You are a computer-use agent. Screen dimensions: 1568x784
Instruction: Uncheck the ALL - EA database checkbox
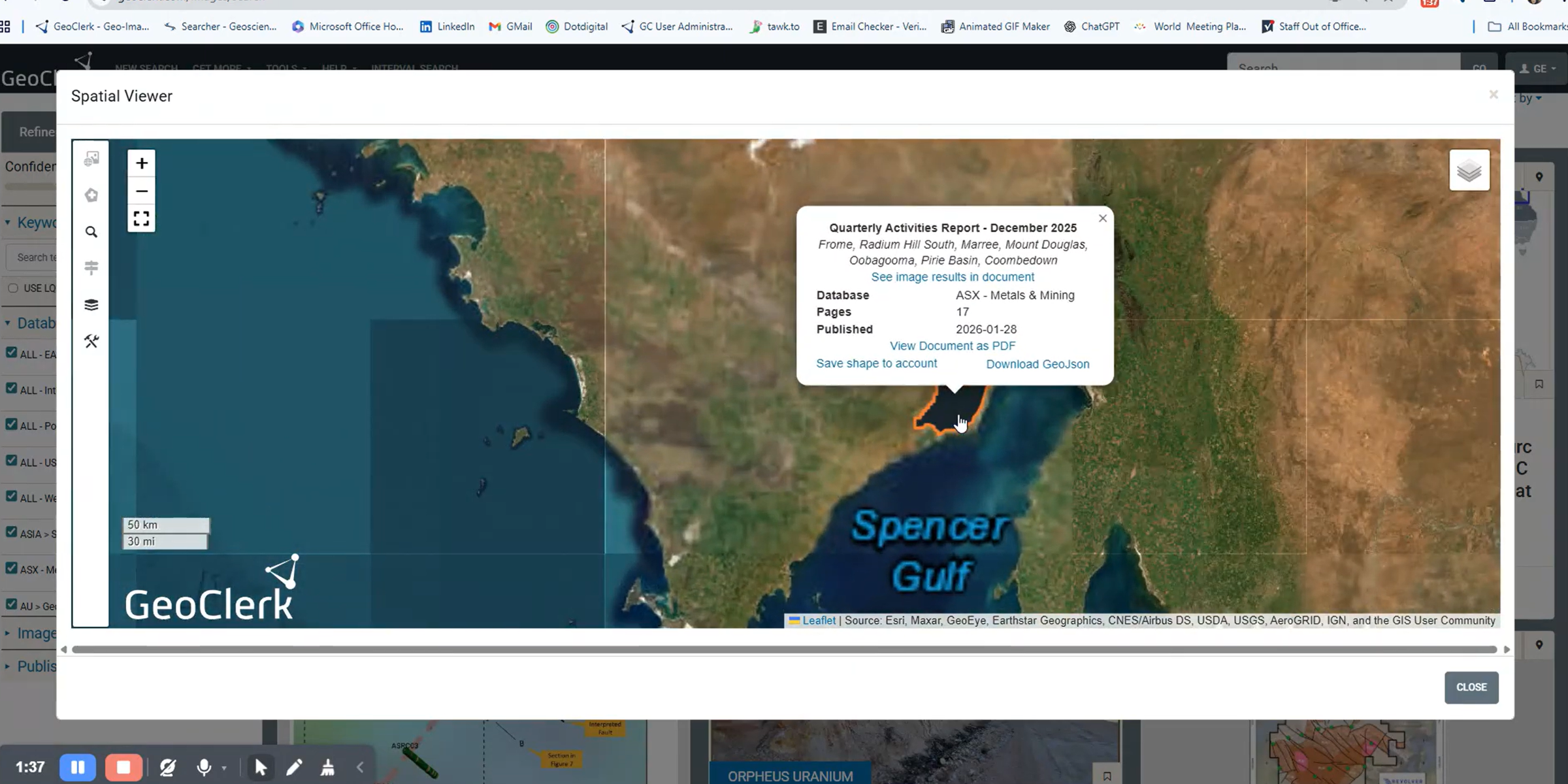[x=11, y=353]
